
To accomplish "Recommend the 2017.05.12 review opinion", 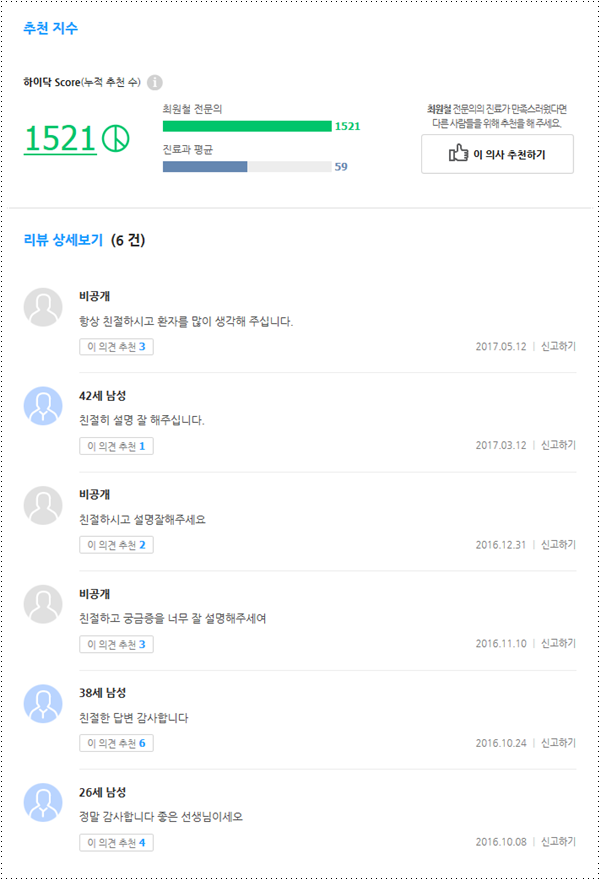I will pos(116,347).
